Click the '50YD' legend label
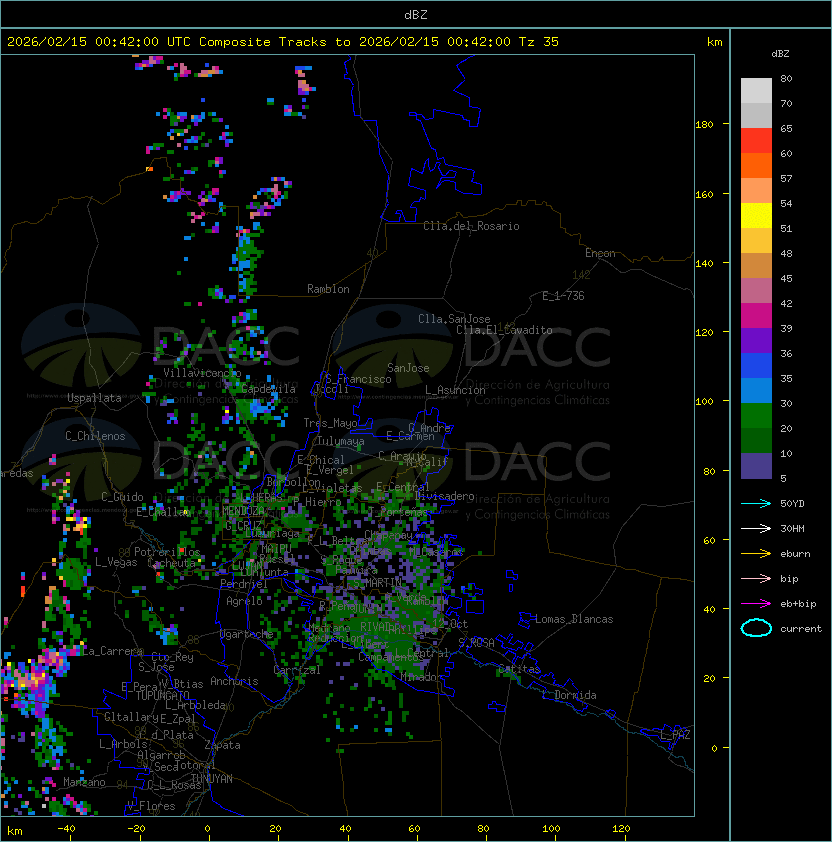This screenshot has width=832, height=842. pos(792,503)
